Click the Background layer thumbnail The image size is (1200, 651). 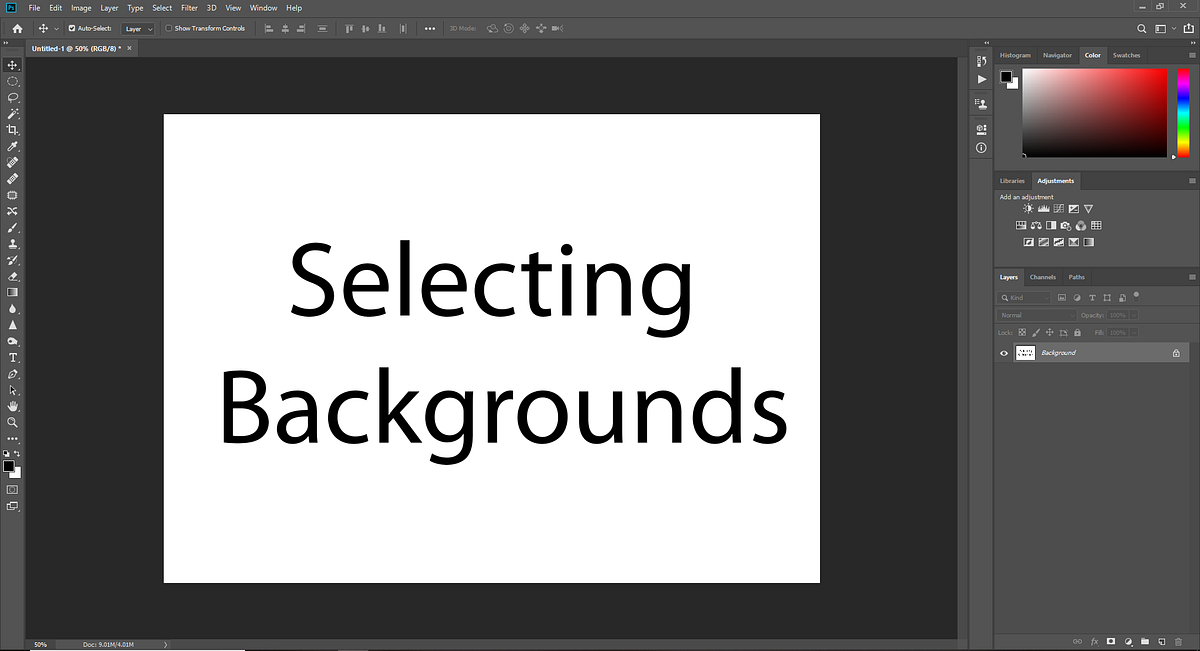pos(1025,352)
